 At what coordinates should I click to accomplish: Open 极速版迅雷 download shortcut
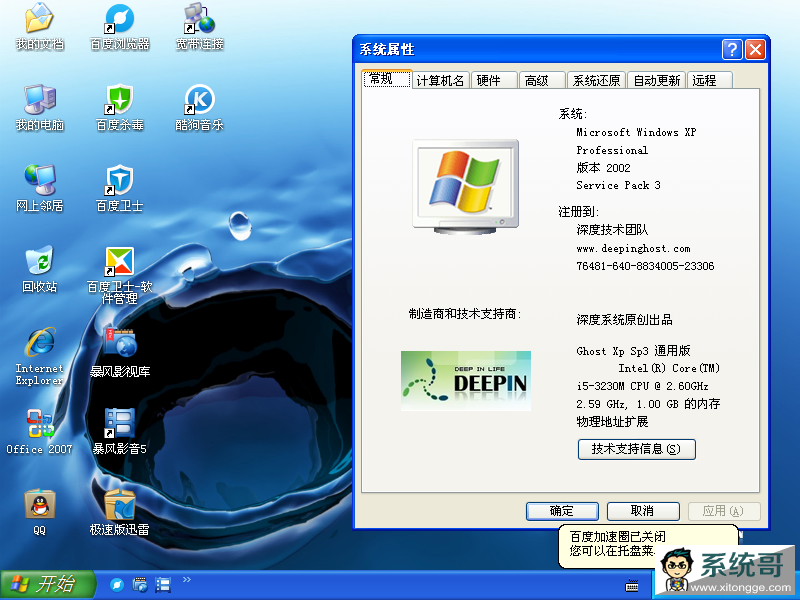point(119,512)
